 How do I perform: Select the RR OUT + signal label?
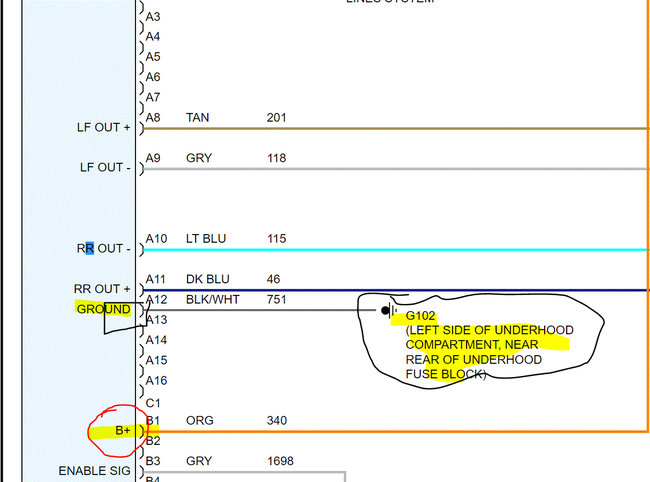pyautogui.click(x=102, y=288)
